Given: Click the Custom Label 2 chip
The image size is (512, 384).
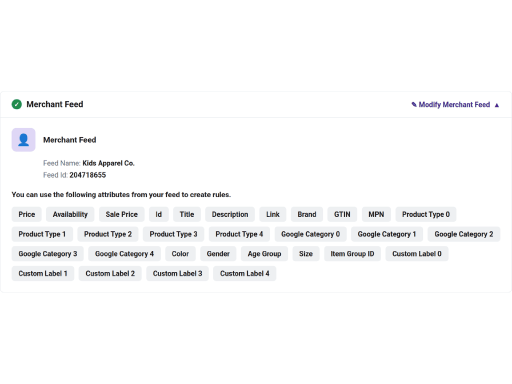Looking at the screenshot, I should point(110,273).
